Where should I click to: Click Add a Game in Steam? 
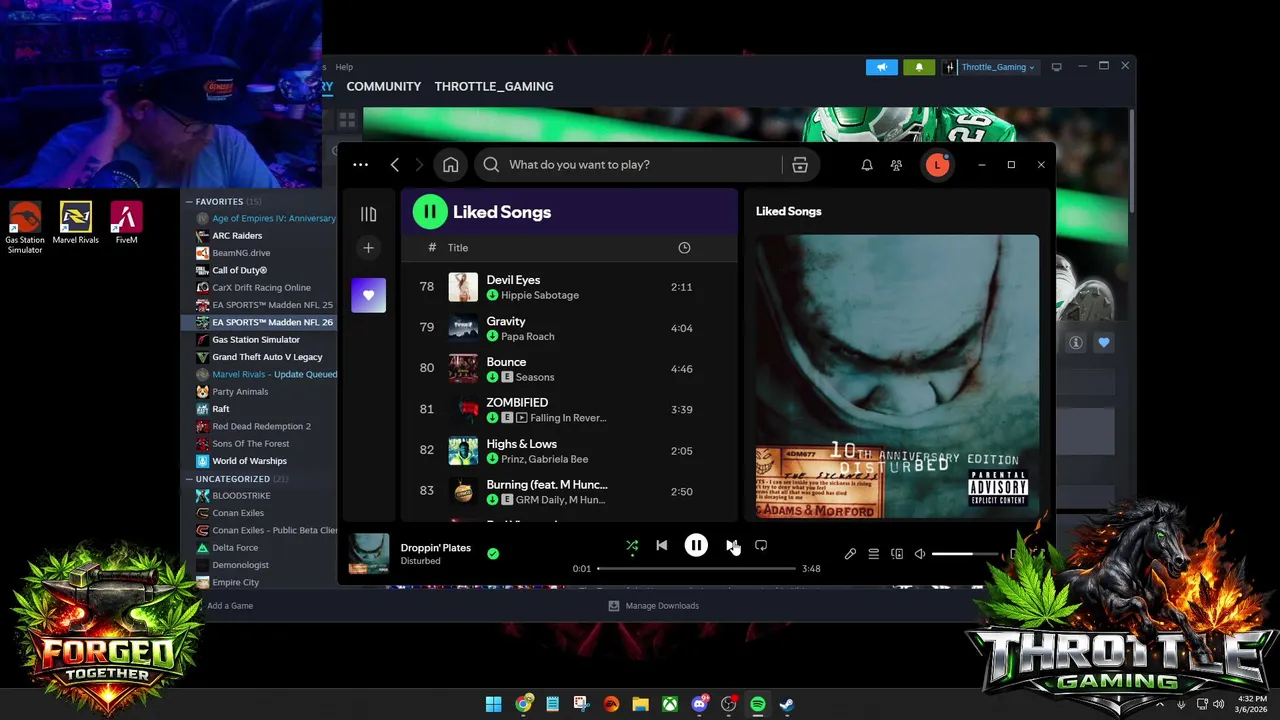[x=229, y=606]
